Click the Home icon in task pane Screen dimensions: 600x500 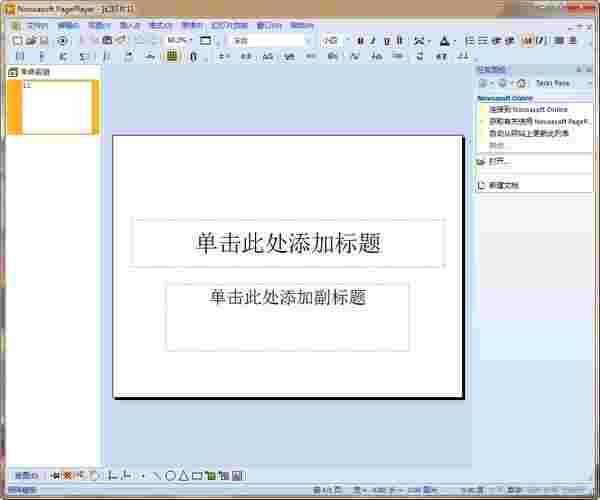point(522,83)
